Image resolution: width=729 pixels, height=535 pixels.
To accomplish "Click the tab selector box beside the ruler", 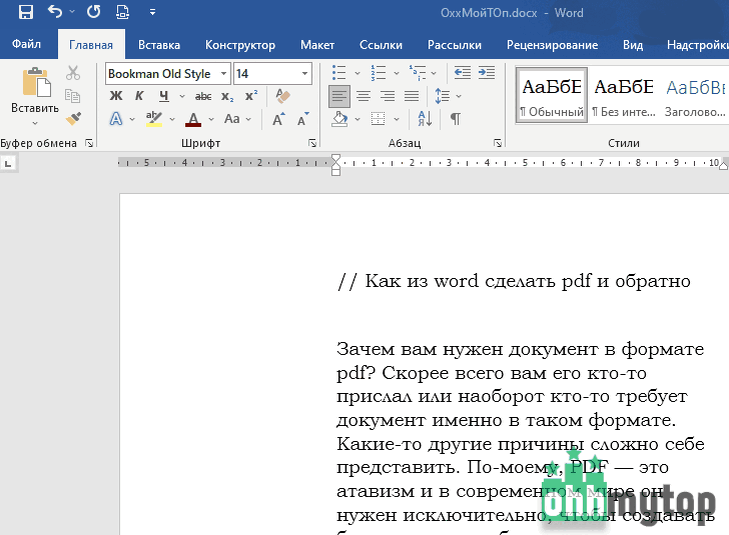I will click(x=8, y=164).
